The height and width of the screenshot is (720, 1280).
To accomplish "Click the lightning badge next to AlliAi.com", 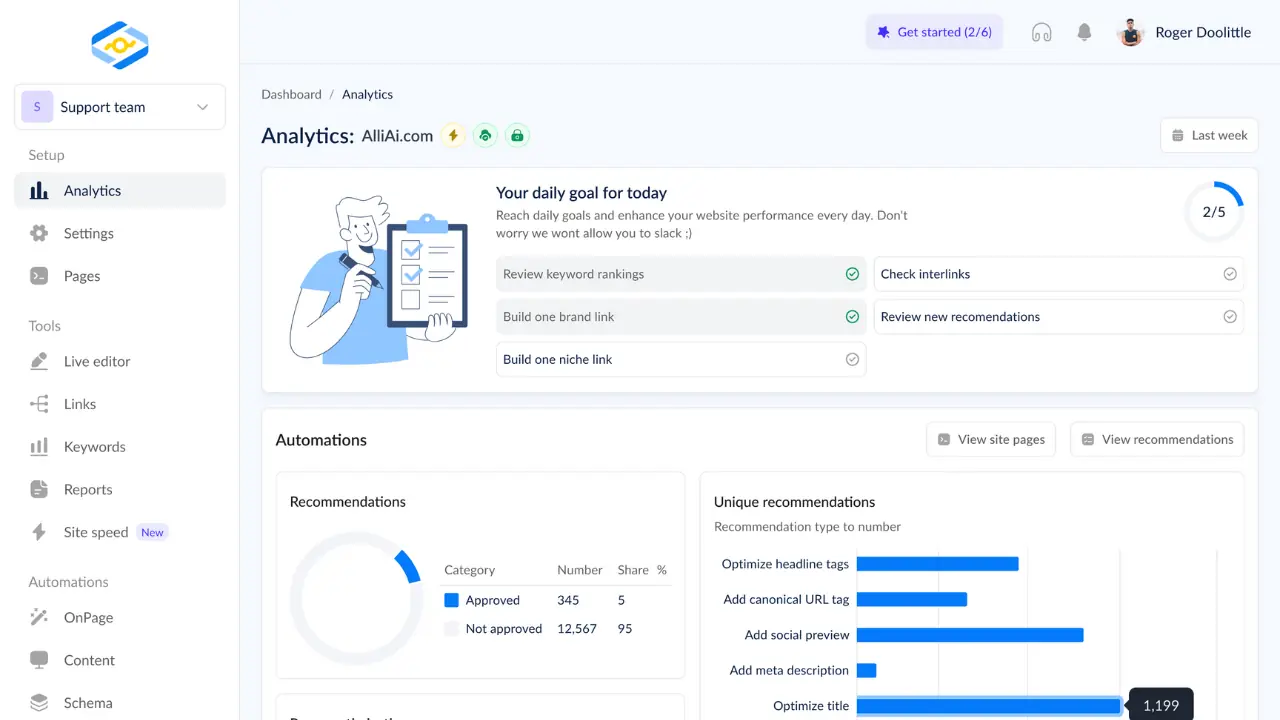I will coord(452,135).
